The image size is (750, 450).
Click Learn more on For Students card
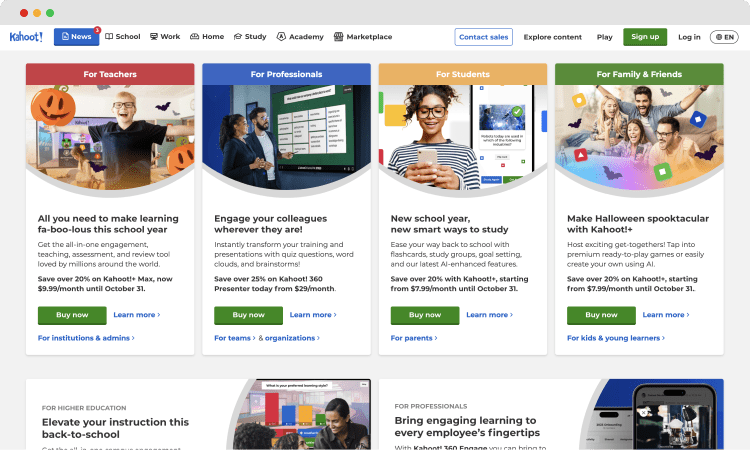489,315
